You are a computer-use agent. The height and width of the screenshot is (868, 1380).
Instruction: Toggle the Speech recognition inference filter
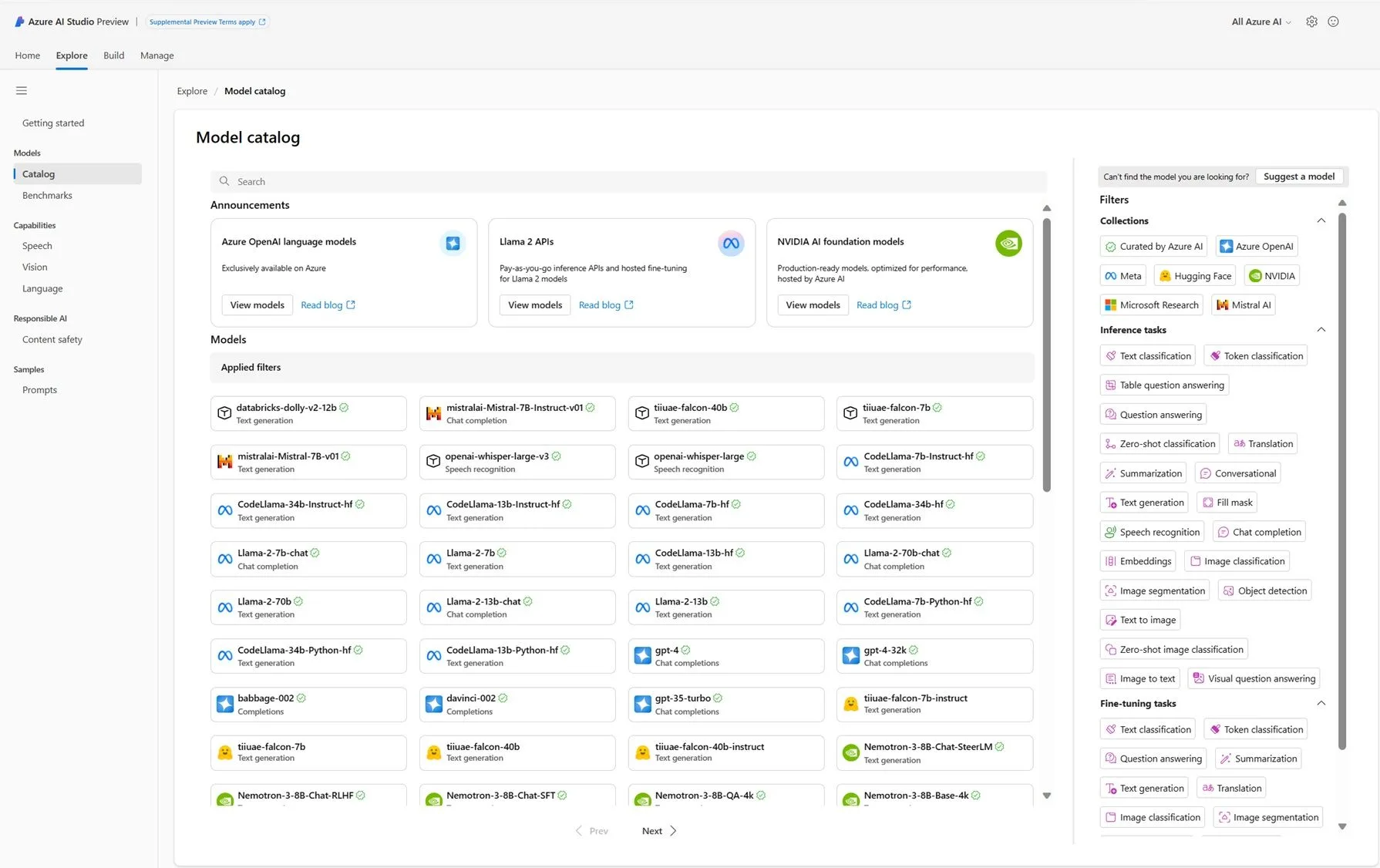click(1152, 532)
